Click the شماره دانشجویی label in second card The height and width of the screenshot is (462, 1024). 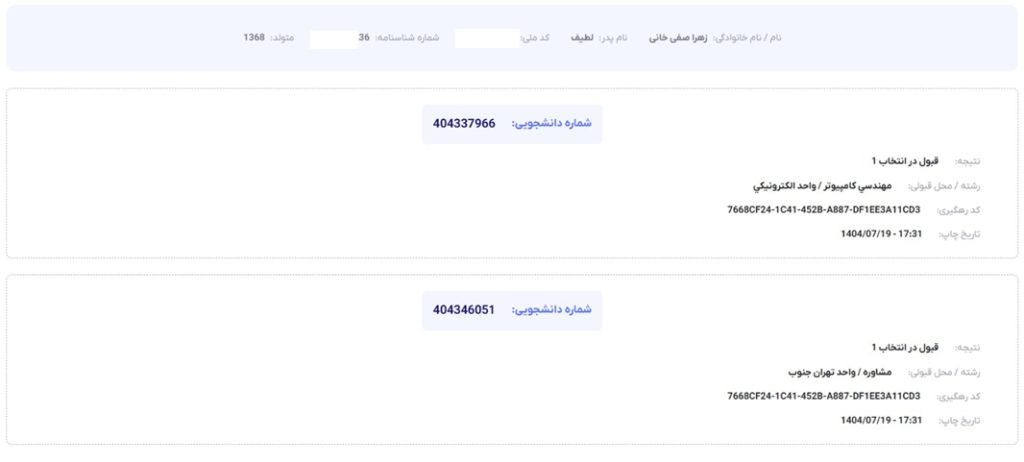point(552,310)
